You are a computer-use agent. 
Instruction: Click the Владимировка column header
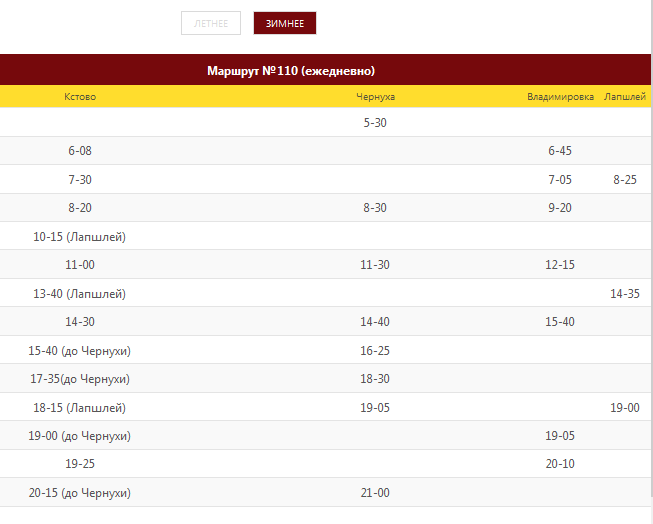point(560,97)
